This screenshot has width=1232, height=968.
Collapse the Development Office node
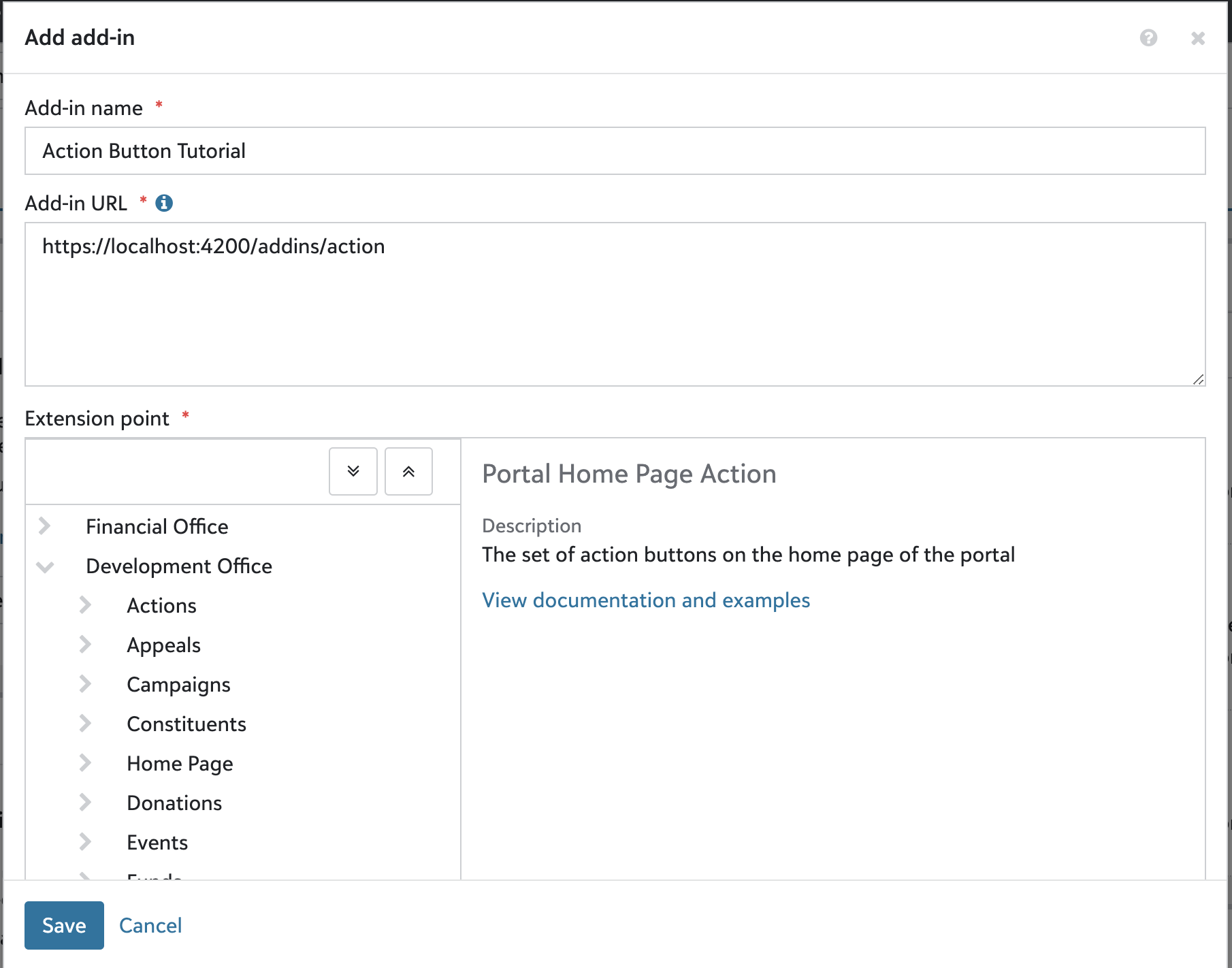coord(45,566)
